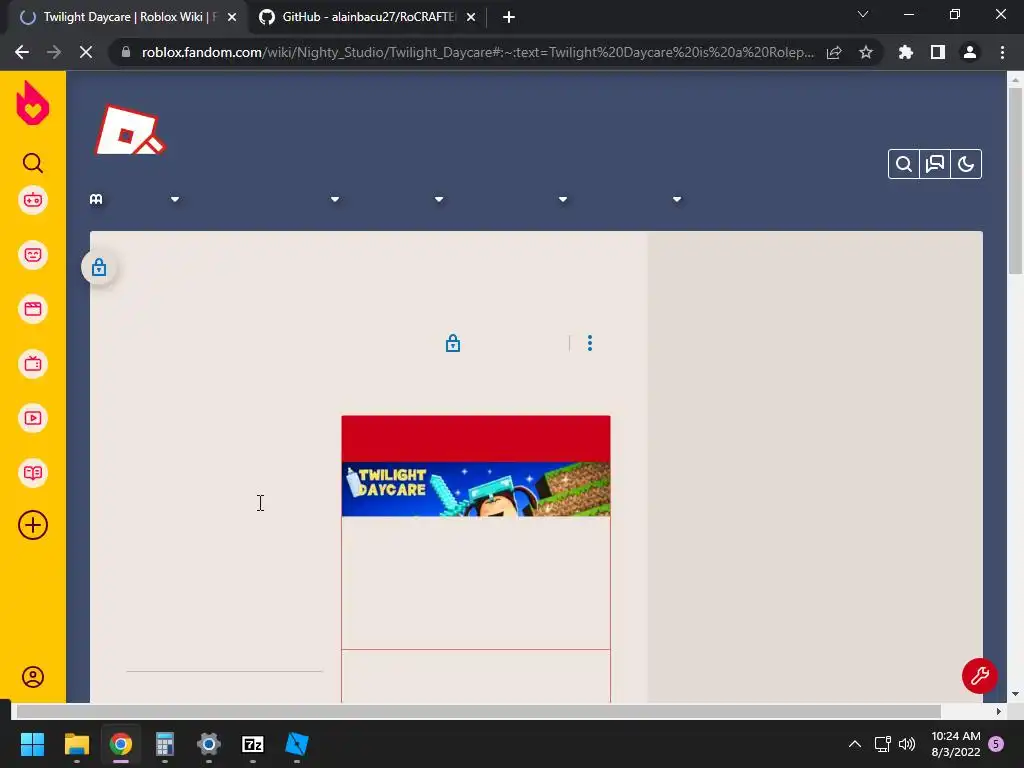
Task: Click the Fandom flame heart logo
Action: pos(33,103)
